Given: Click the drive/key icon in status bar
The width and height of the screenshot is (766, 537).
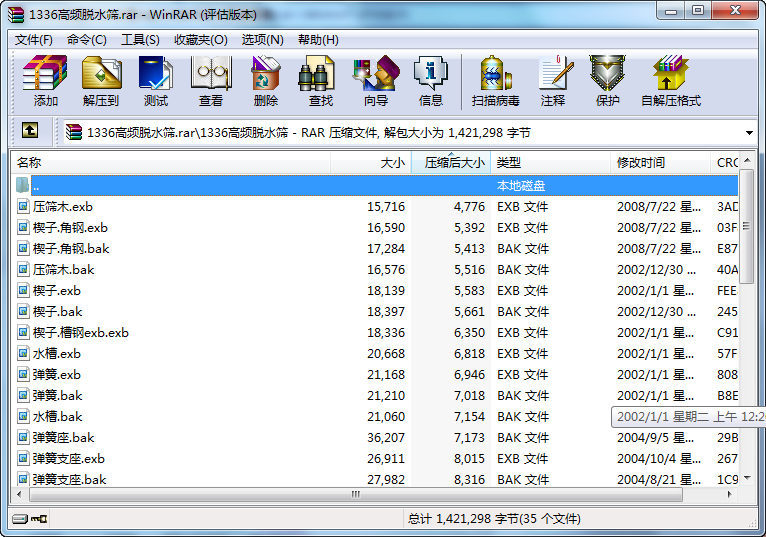Looking at the screenshot, I should 29,518.
